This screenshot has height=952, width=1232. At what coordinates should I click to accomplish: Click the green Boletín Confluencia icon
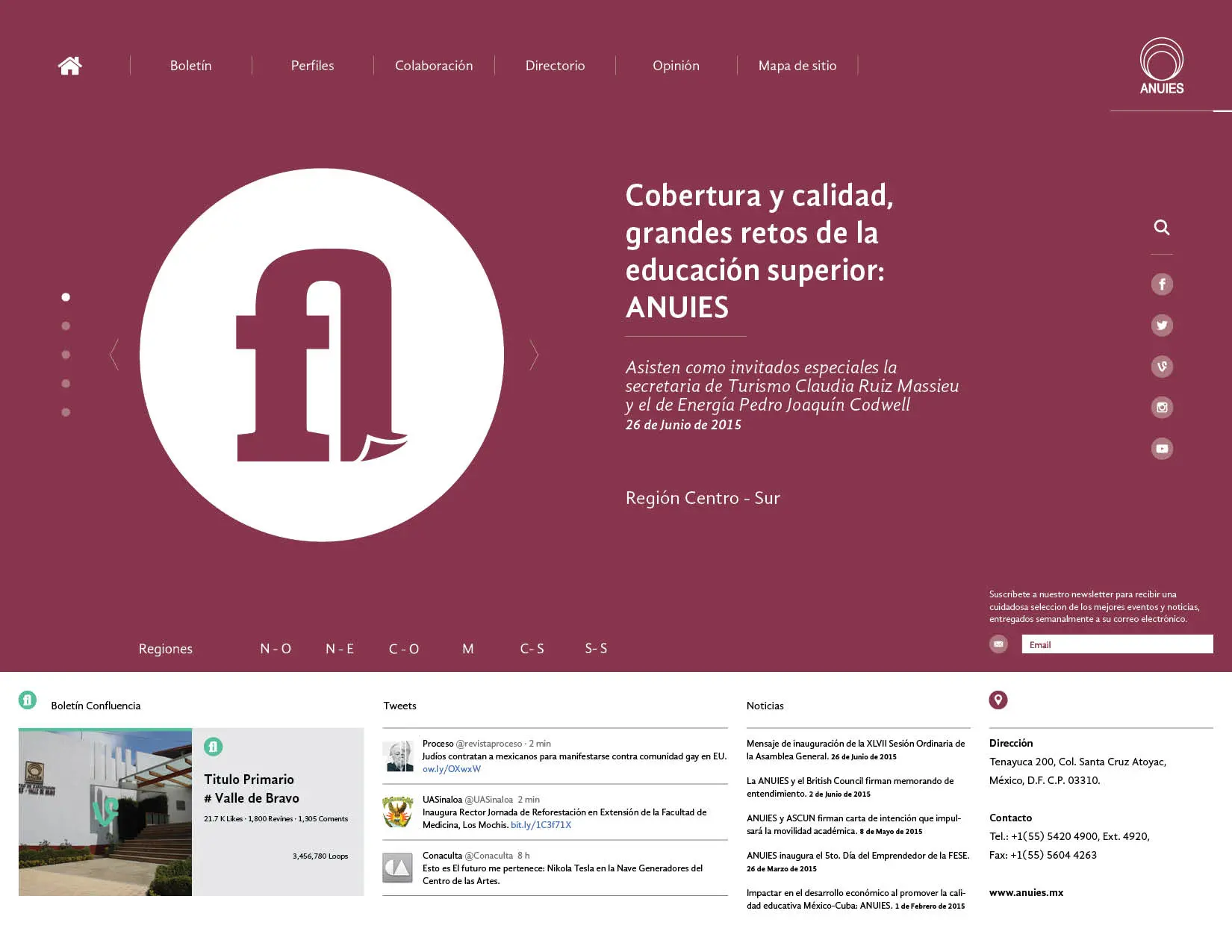coord(28,700)
